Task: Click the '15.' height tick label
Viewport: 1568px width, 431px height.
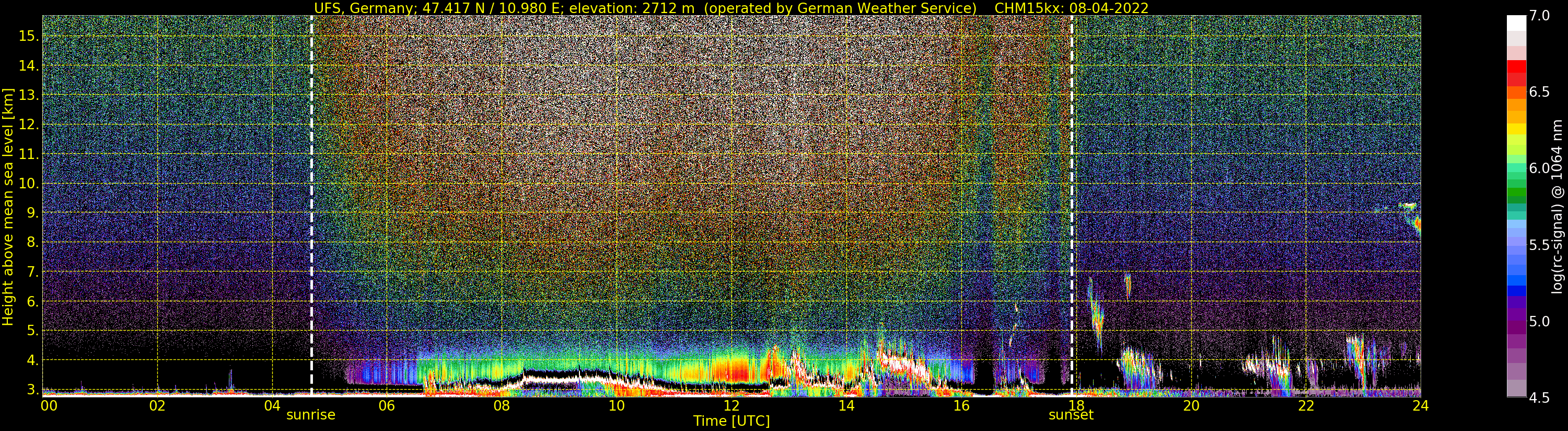Action: (29, 36)
